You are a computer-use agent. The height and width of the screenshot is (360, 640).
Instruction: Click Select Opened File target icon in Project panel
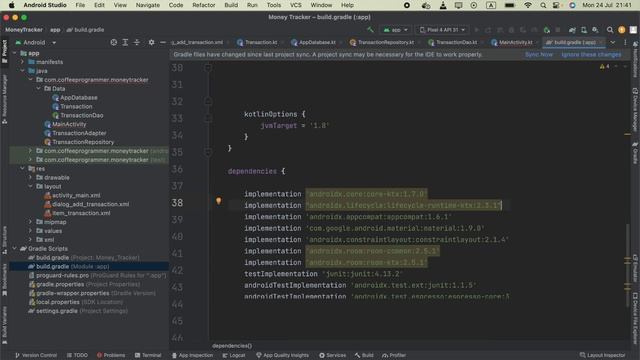tap(113, 42)
